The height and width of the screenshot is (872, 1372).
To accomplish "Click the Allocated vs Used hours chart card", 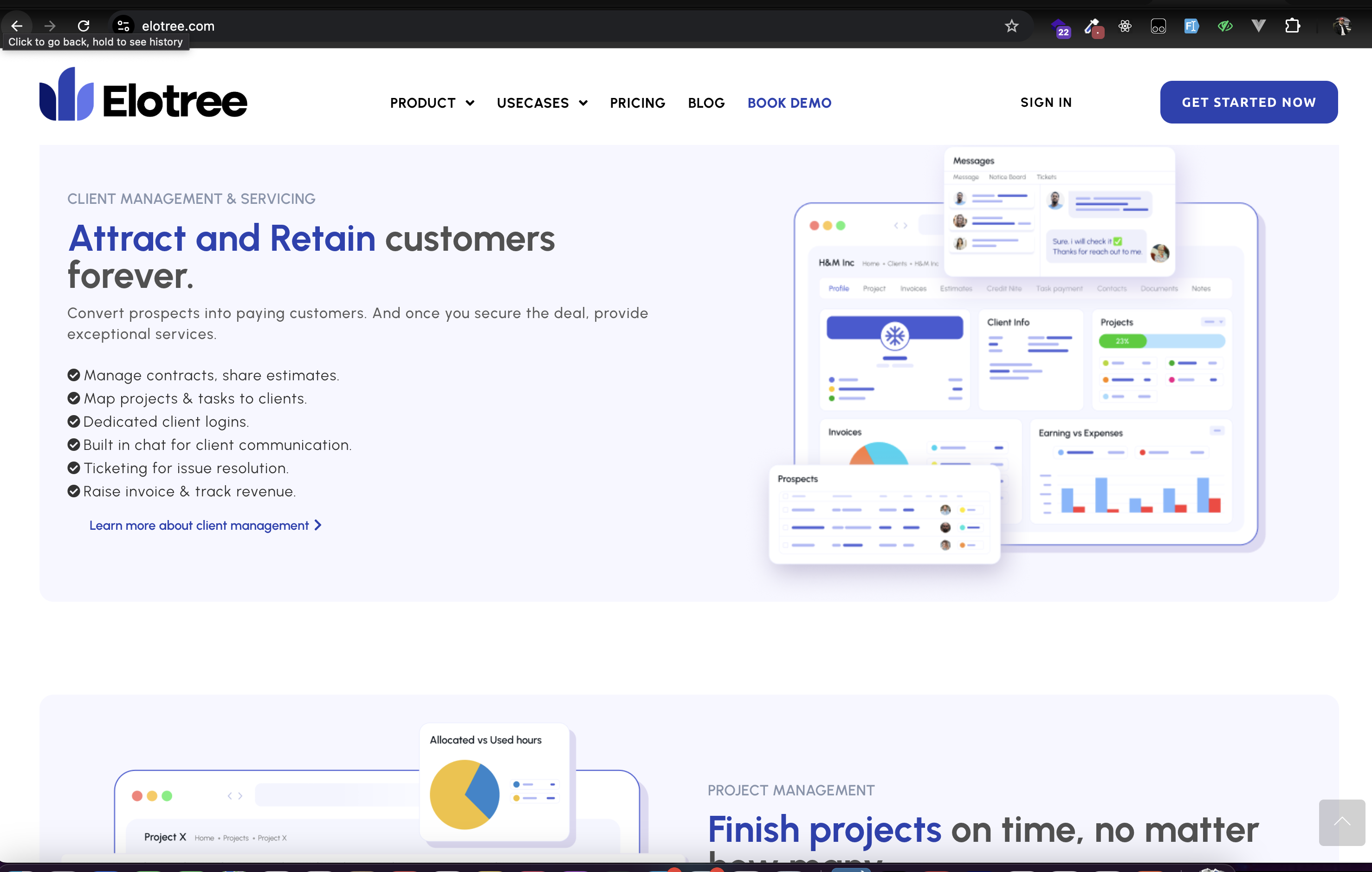I will pyautogui.click(x=495, y=781).
